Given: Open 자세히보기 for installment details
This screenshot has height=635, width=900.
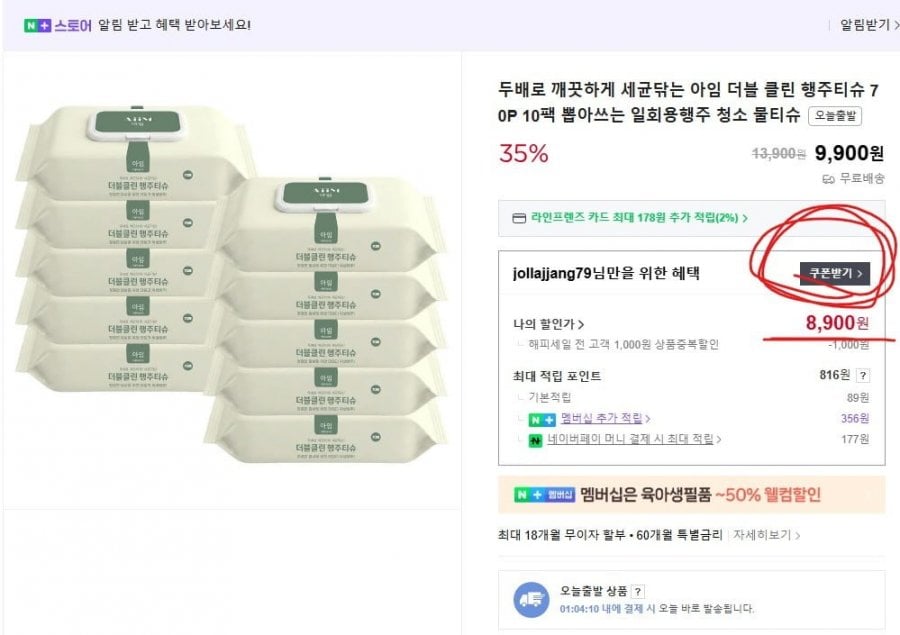Looking at the screenshot, I should (767, 535).
